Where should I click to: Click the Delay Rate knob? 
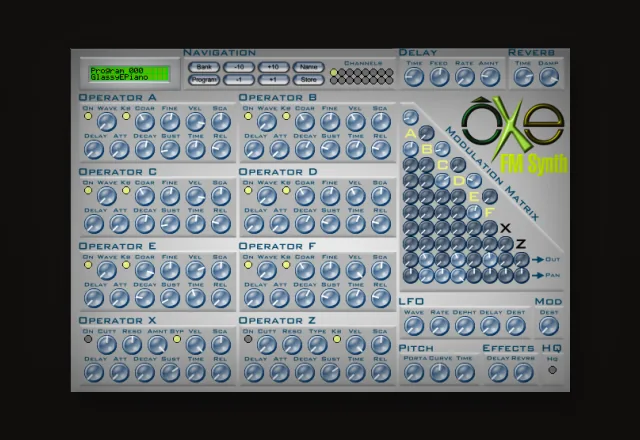click(464, 77)
